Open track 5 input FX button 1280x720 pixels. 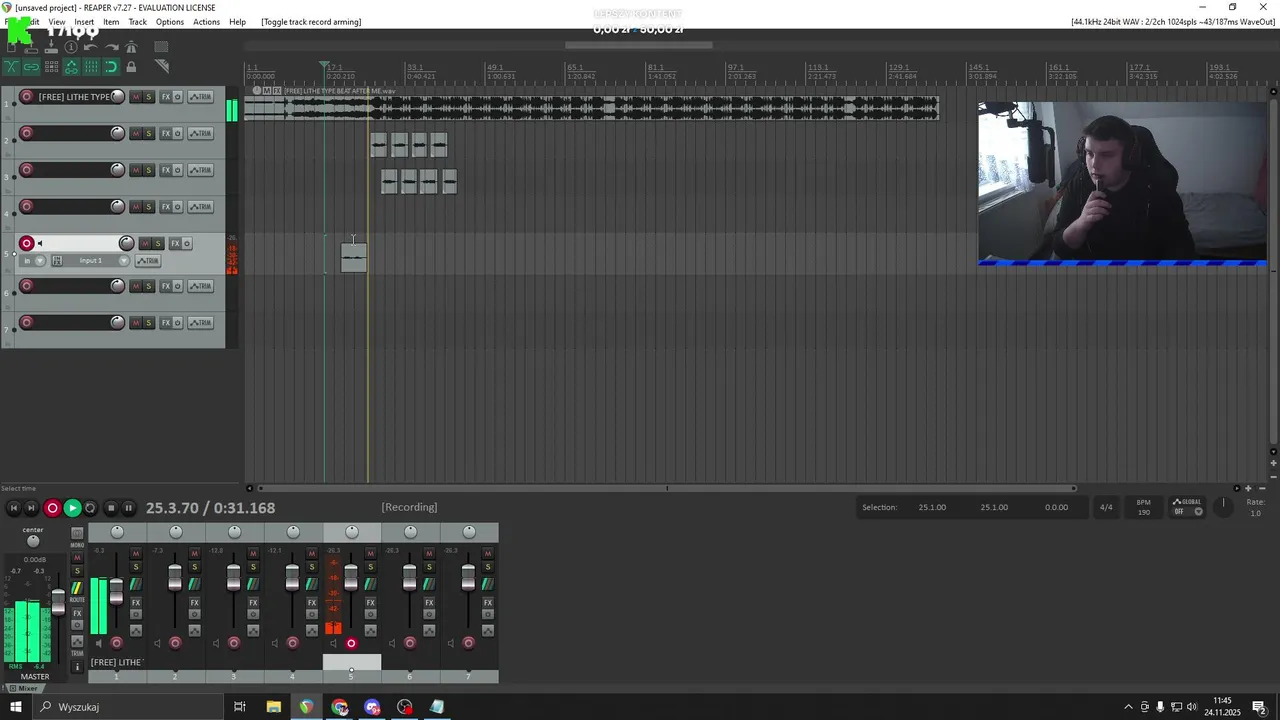click(57, 260)
